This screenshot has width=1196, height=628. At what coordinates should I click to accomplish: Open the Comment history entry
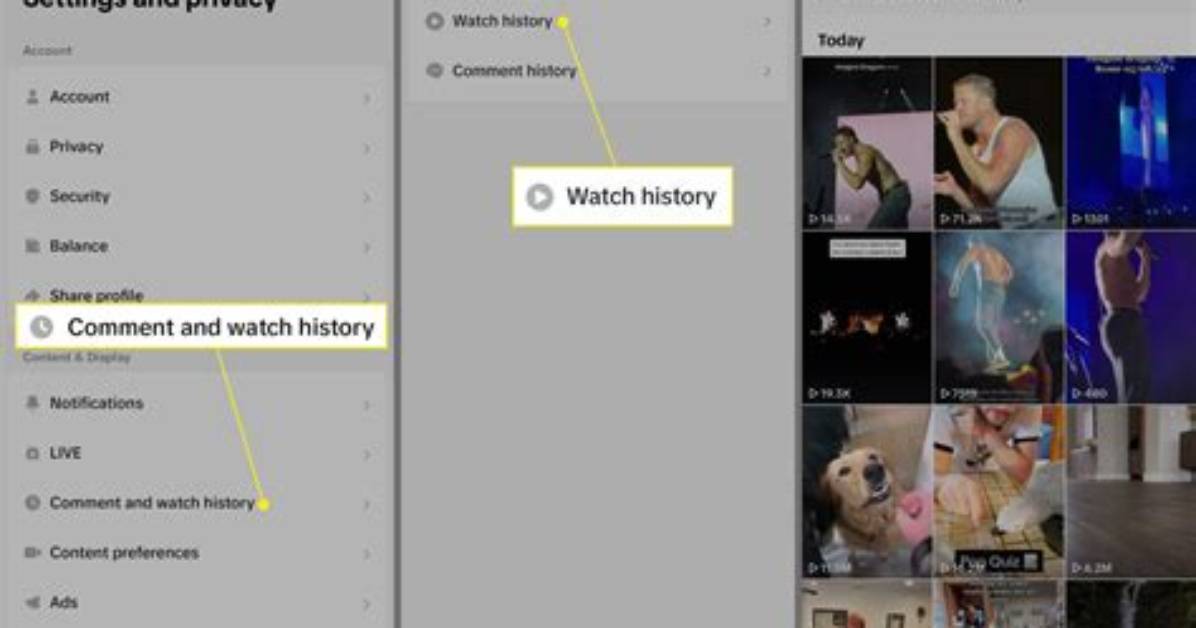click(598, 71)
